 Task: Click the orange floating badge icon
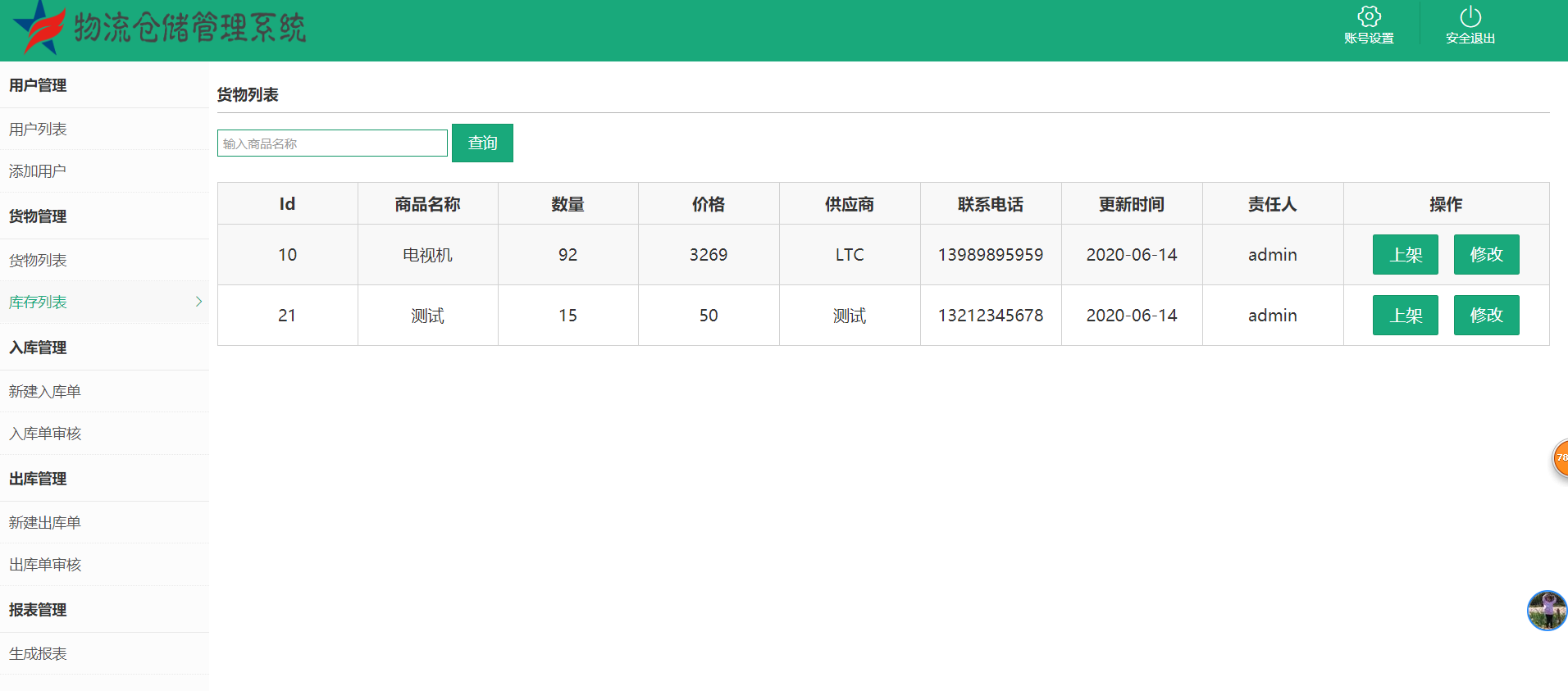[x=1560, y=458]
